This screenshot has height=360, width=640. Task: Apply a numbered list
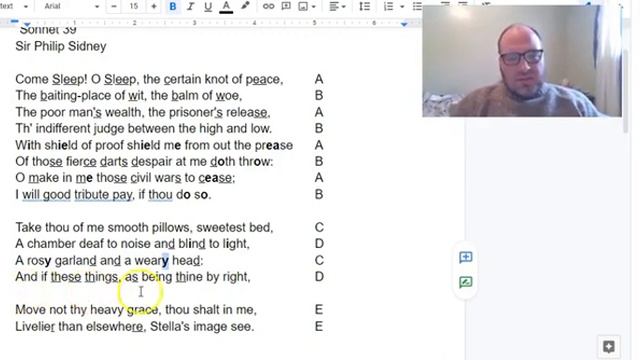pos(388,7)
